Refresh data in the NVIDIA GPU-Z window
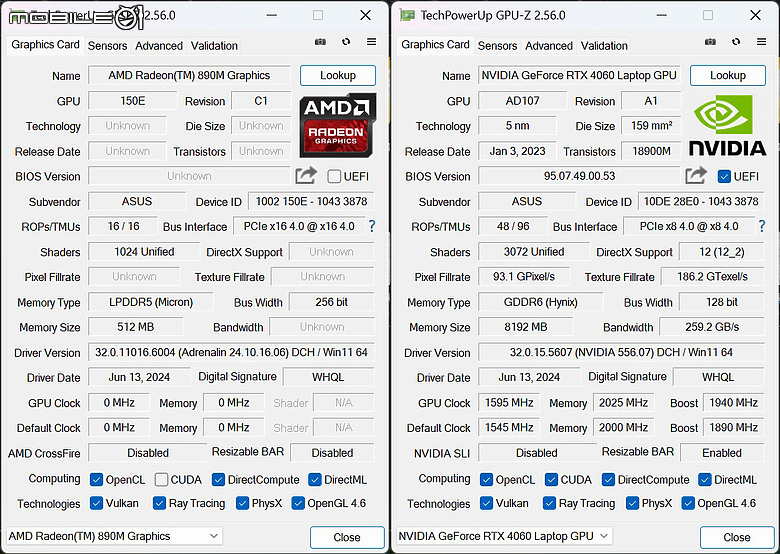Image resolution: width=780 pixels, height=554 pixels. click(x=736, y=42)
